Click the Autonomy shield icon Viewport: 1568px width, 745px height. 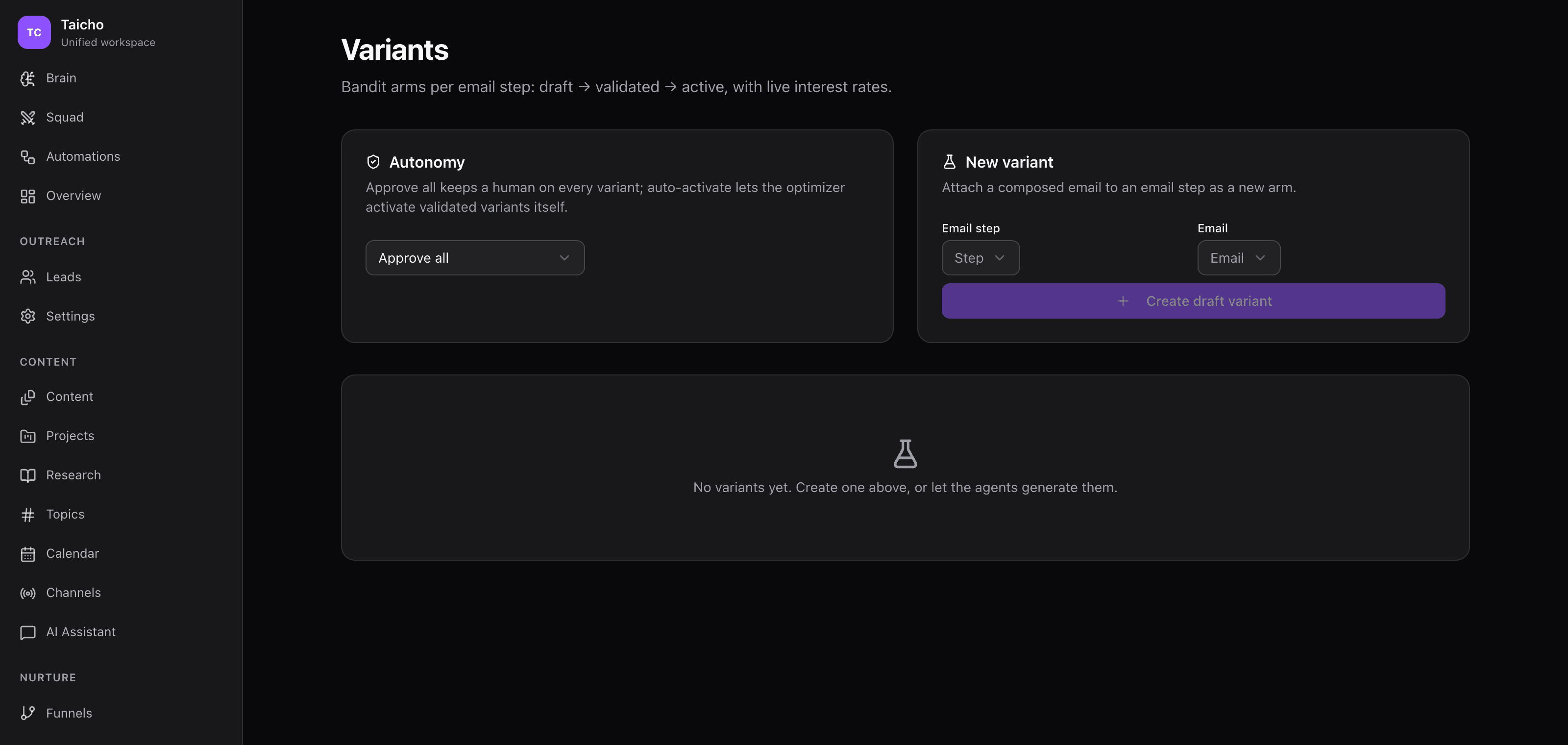coord(373,162)
